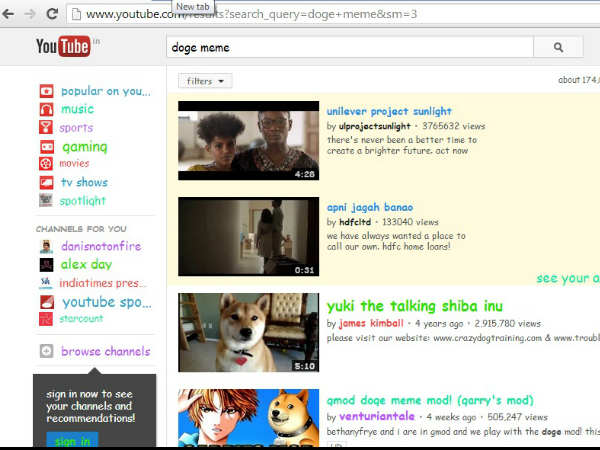This screenshot has height=450, width=600.
Task: Click the YouTube logo
Action: point(63,47)
